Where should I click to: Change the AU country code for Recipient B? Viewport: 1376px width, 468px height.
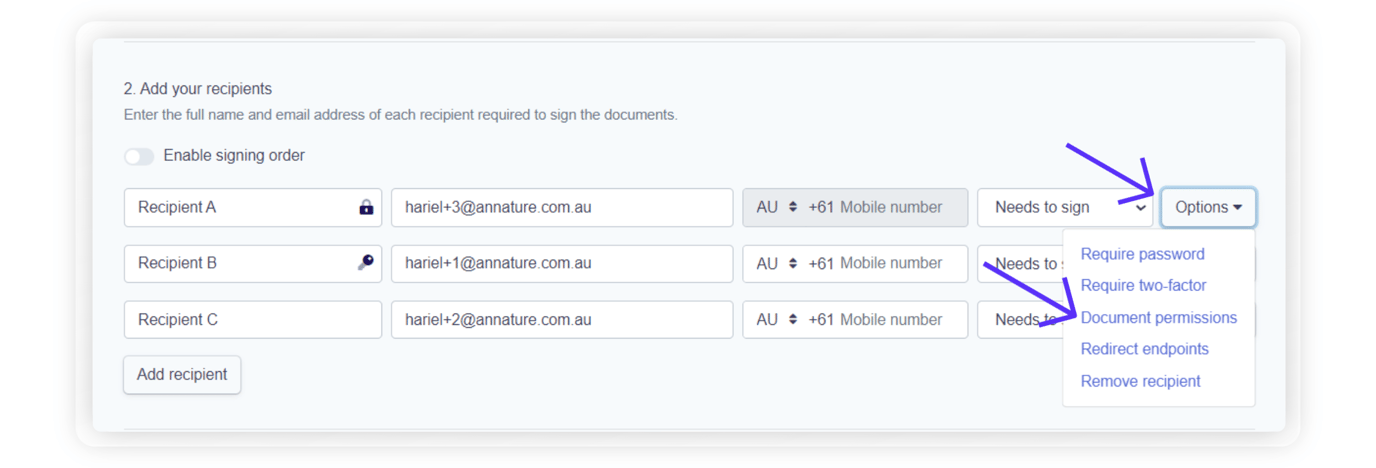click(776, 263)
